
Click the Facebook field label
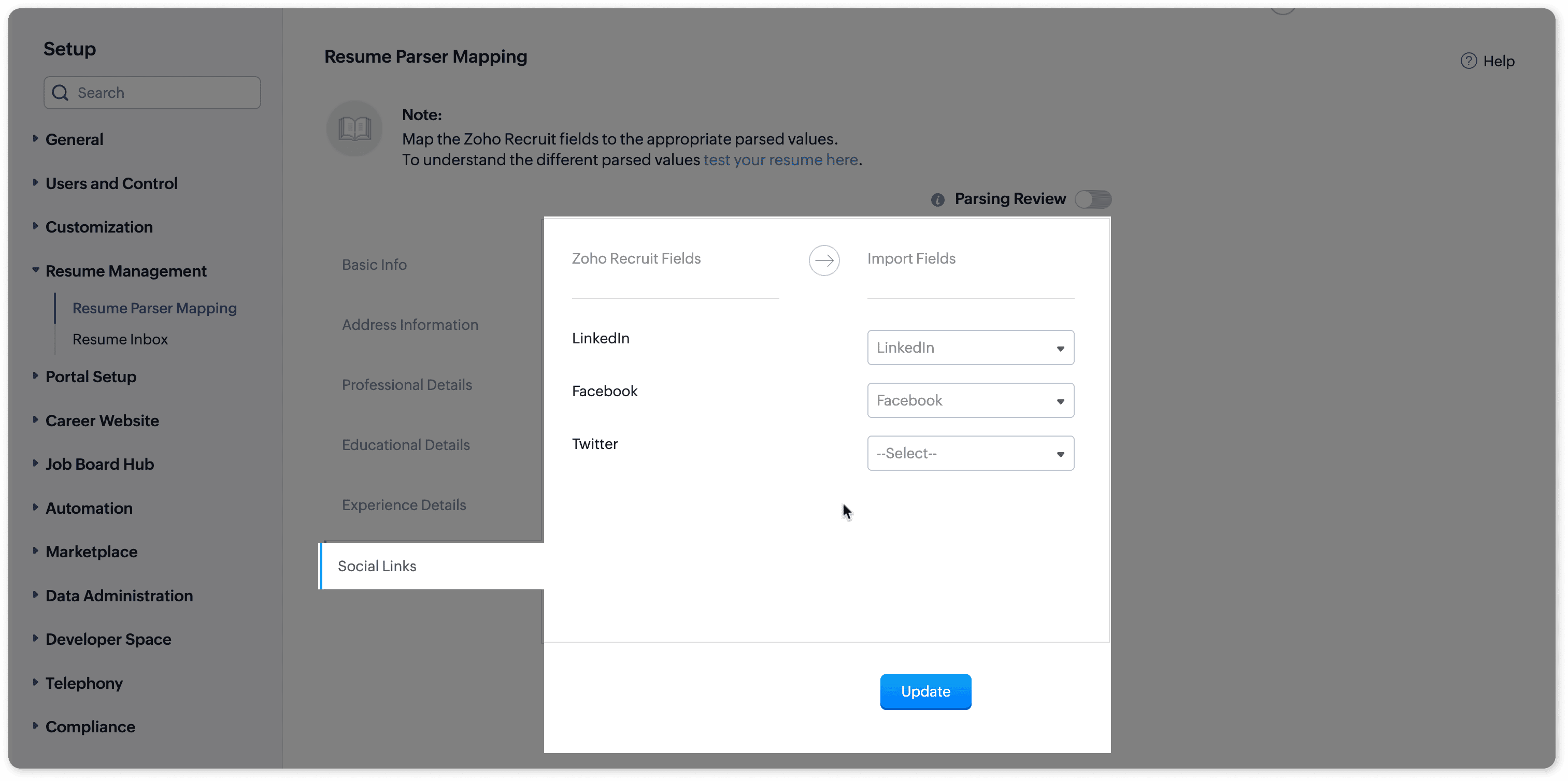pyautogui.click(x=604, y=391)
